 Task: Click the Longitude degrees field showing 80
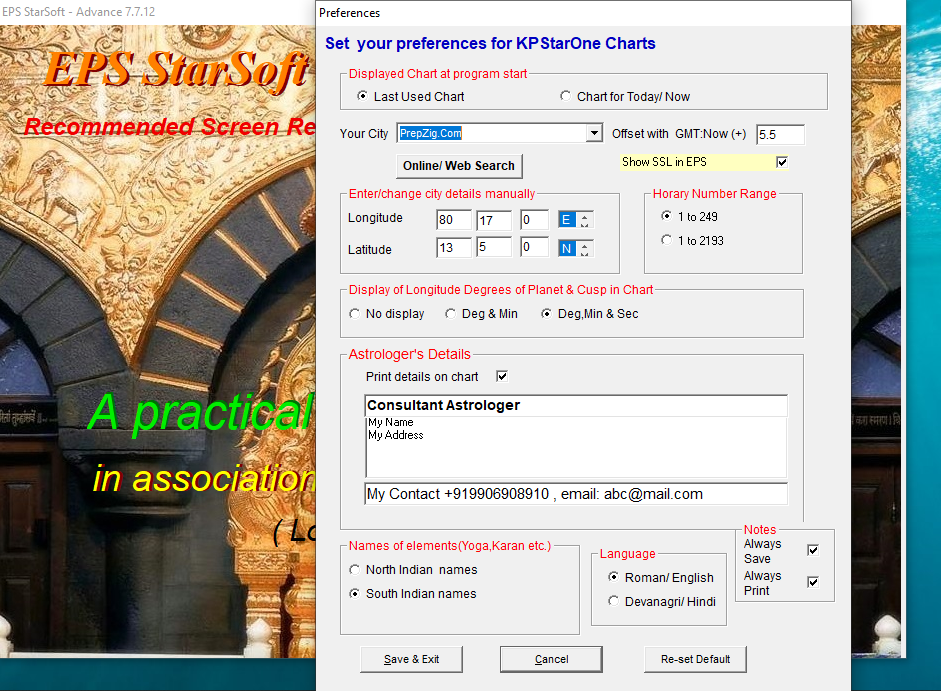(x=454, y=220)
